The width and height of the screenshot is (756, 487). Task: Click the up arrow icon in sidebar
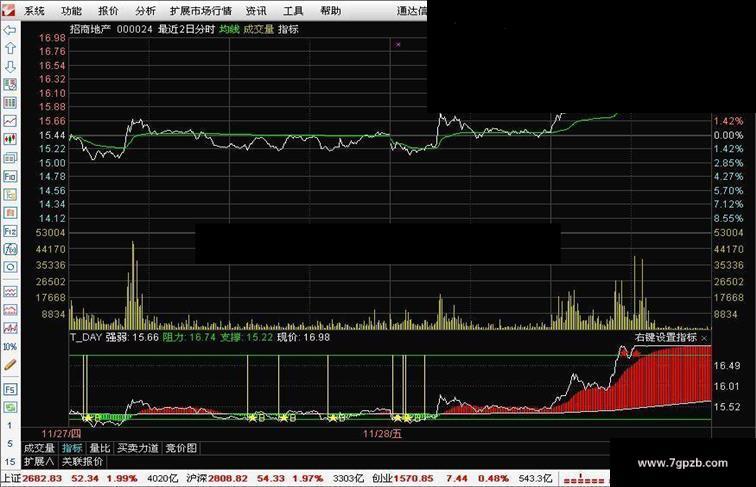pos(10,48)
